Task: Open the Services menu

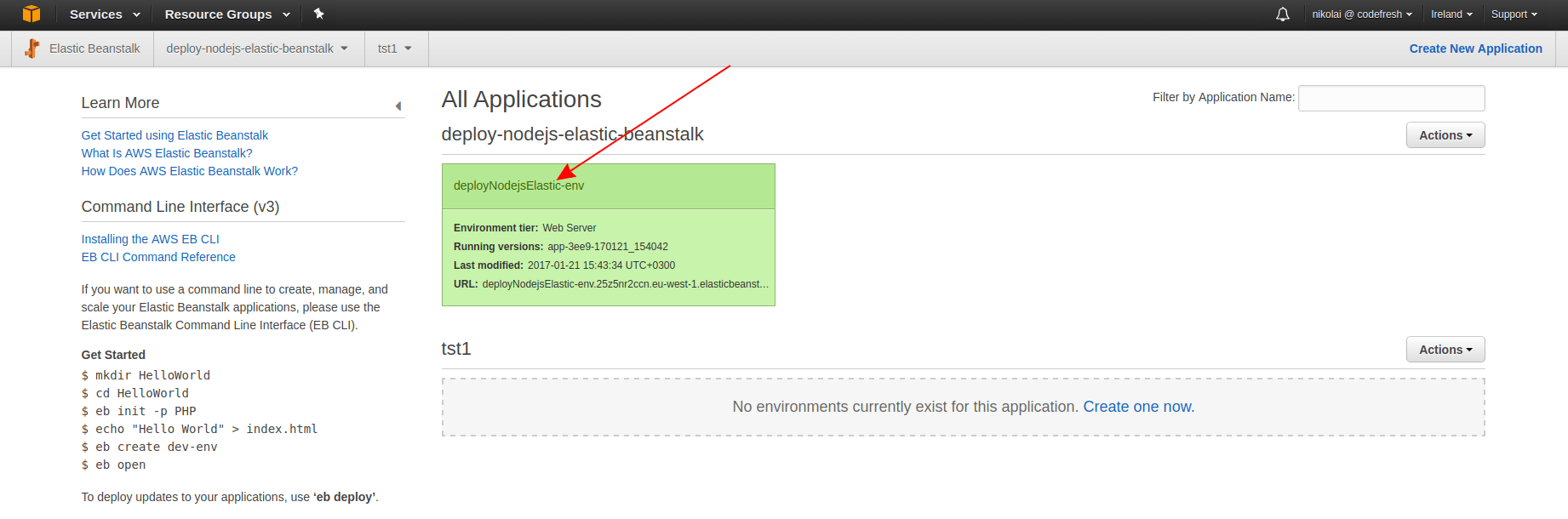Action: [x=104, y=14]
